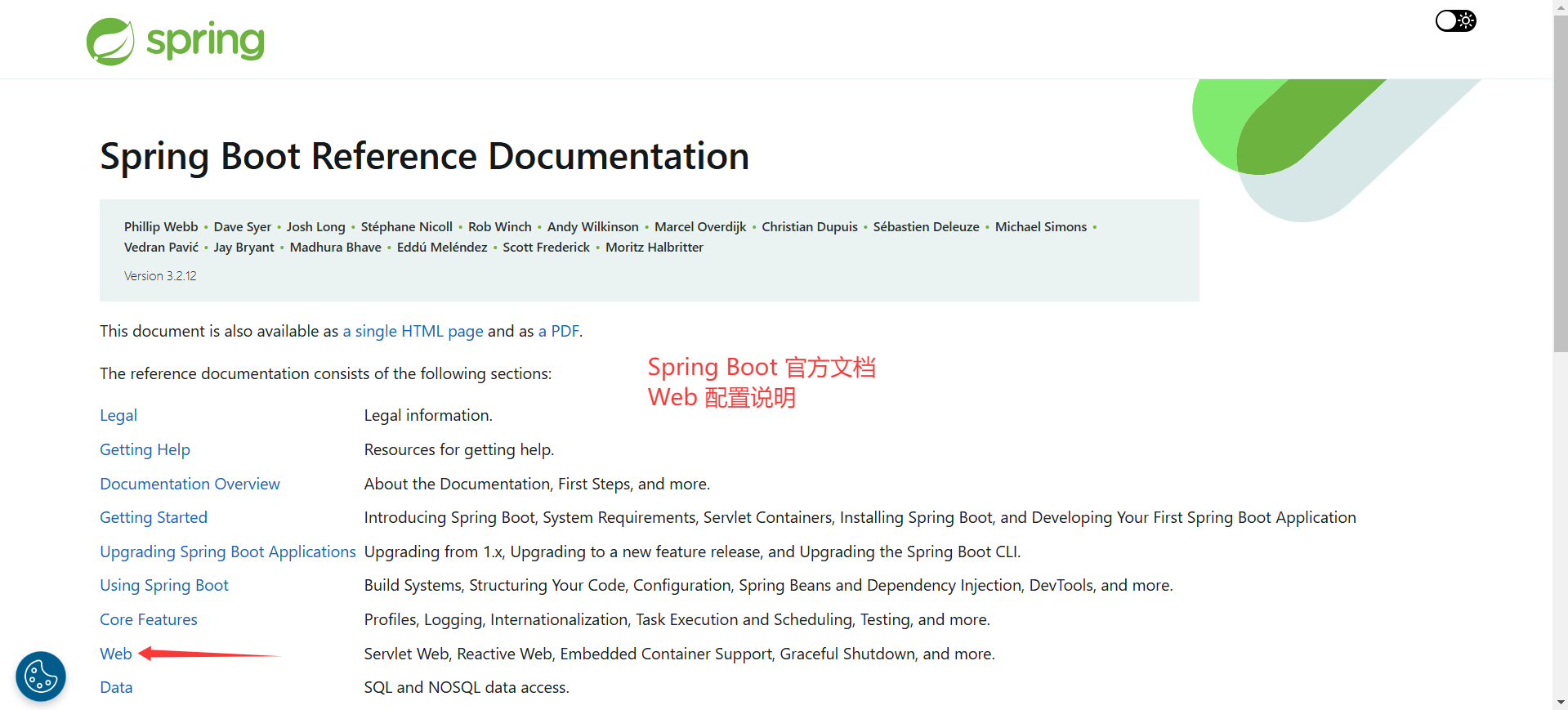1568x710 pixels.
Task: Click 'SQL and NOSQL data access.' text
Action: [x=467, y=687]
